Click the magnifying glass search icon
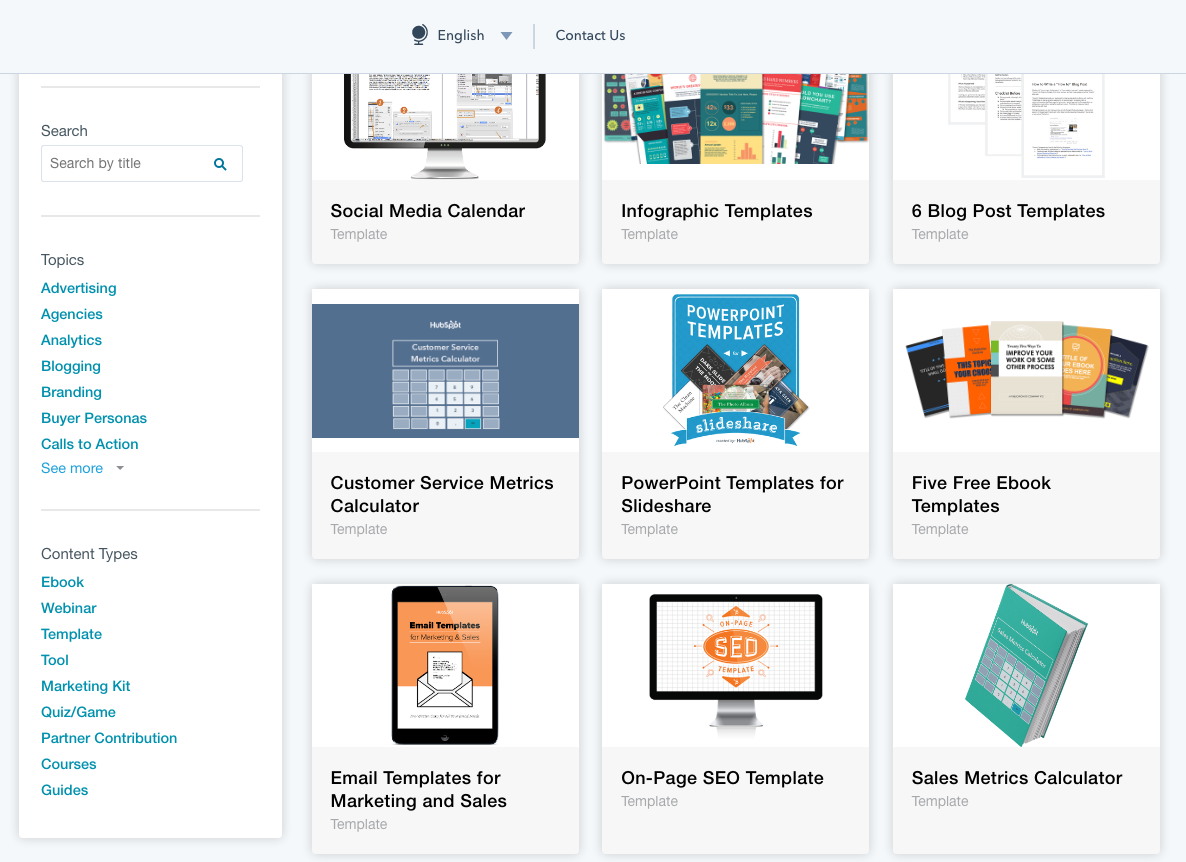Viewport: 1186px width, 862px height. click(x=220, y=164)
